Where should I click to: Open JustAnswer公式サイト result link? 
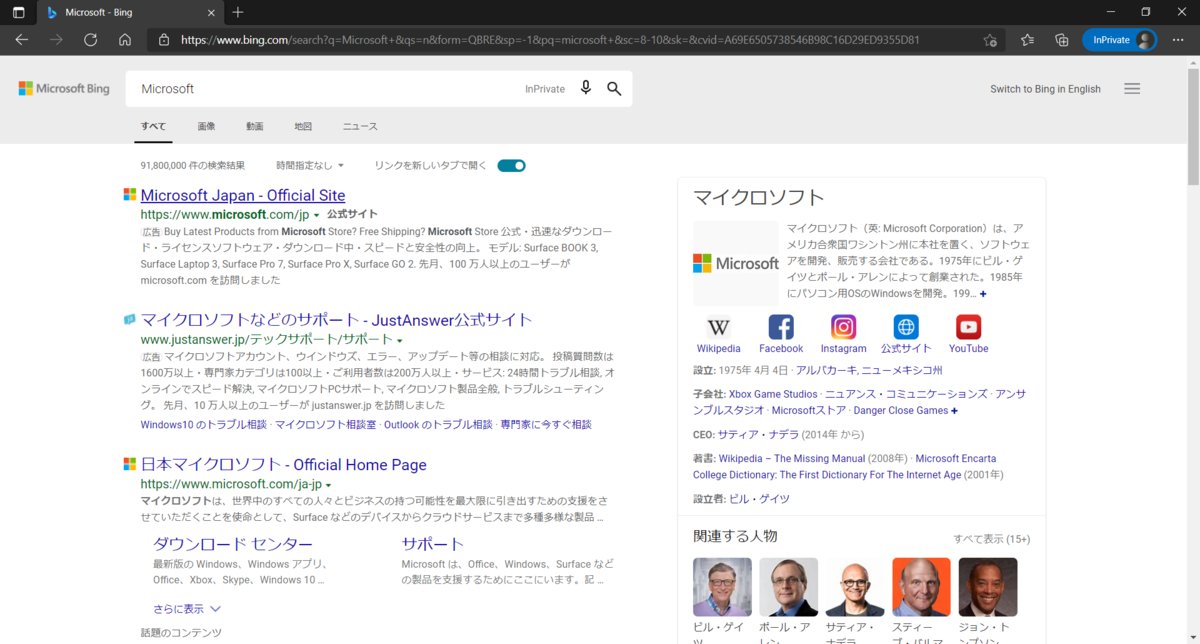click(x=336, y=320)
